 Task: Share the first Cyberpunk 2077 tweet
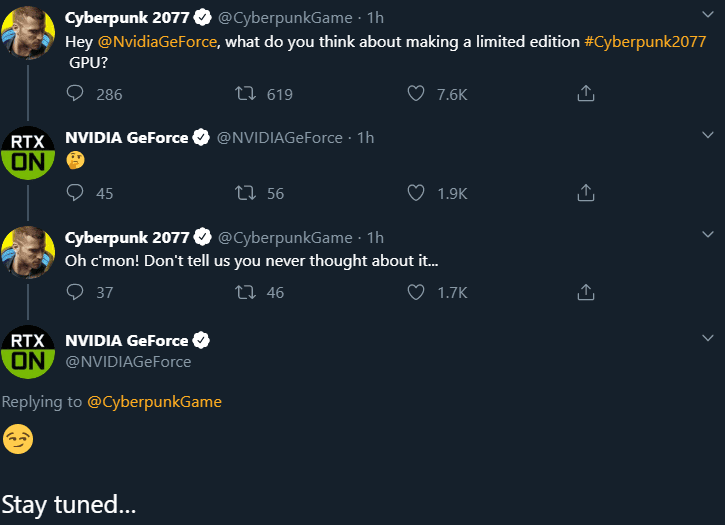pyautogui.click(x=586, y=94)
